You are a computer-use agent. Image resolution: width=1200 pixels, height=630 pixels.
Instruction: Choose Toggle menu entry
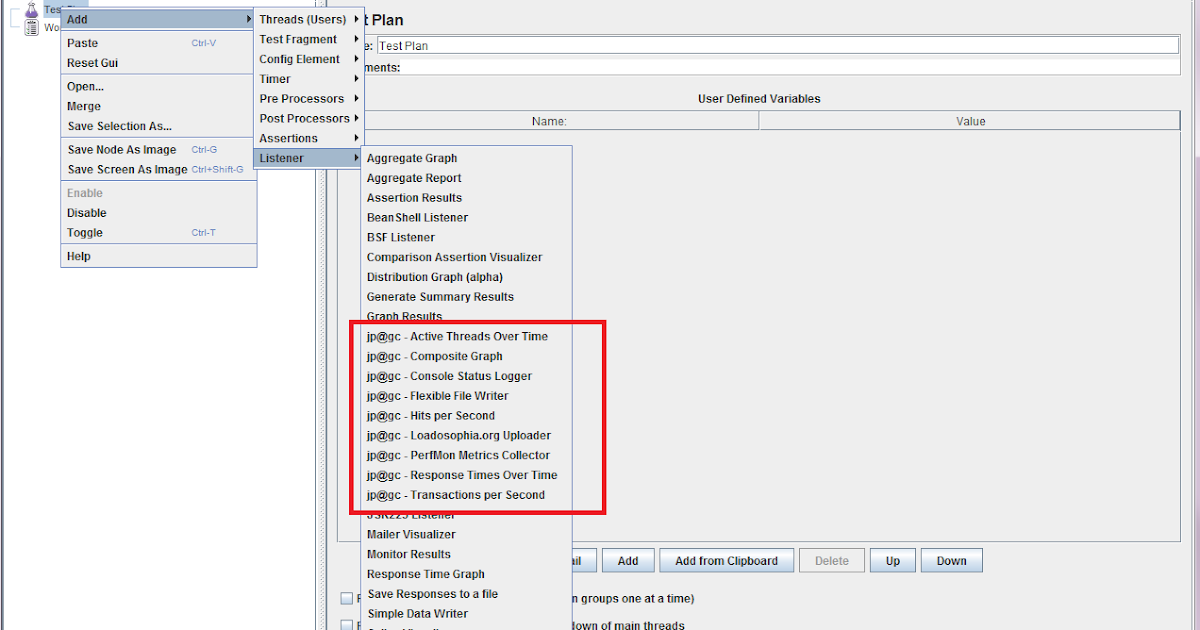coord(158,233)
